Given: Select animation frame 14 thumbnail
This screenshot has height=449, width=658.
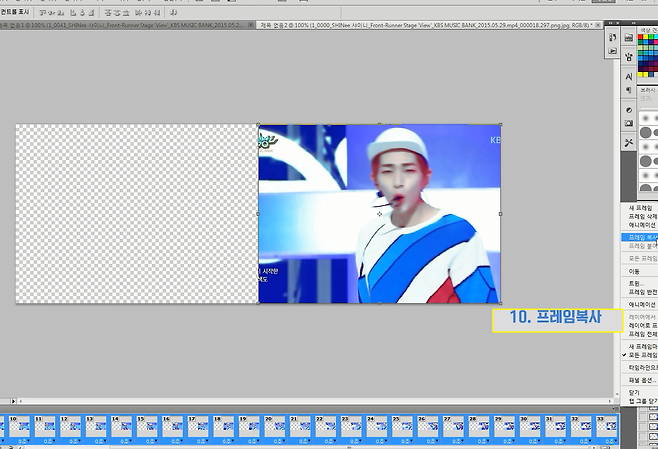Looking at the screenshot, I should click(122, 426).
